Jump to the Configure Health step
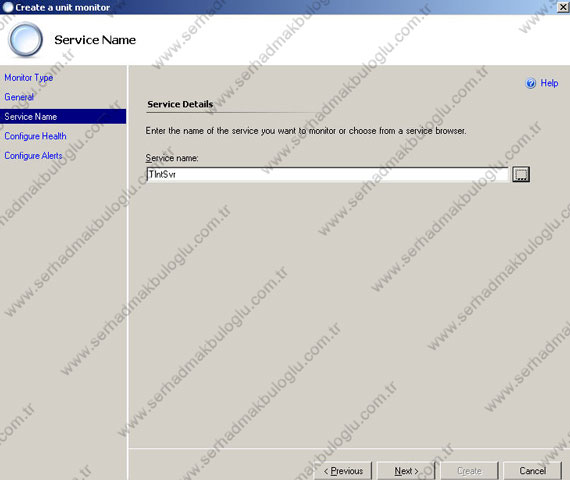The height and width of the screenshot is (480, 570). point(35,136)
